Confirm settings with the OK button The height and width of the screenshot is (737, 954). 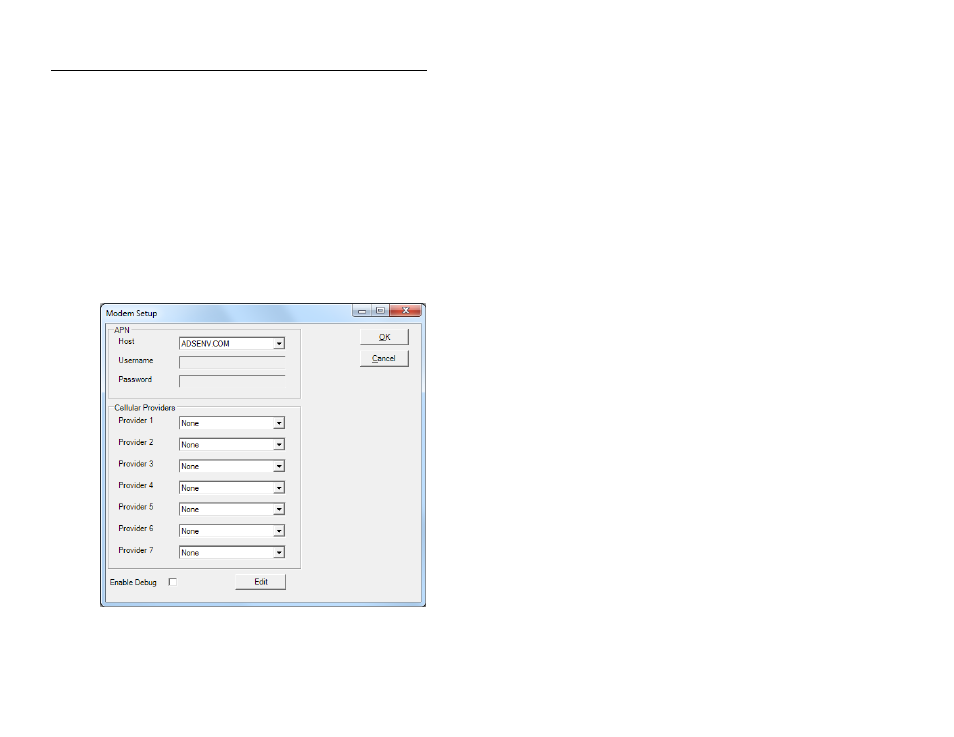coord(384,337)
